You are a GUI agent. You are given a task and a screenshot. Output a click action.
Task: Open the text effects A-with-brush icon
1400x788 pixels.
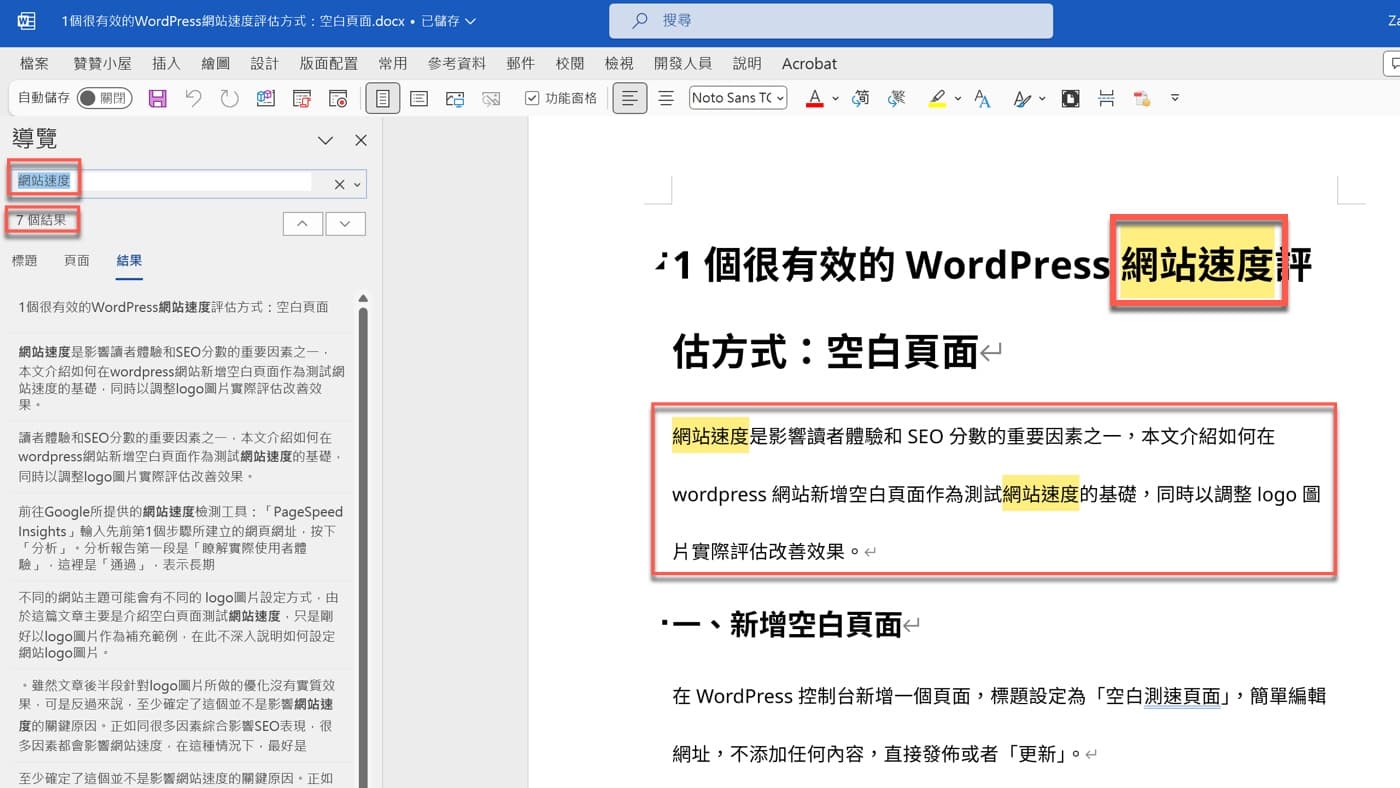[x=1021, y=98]
